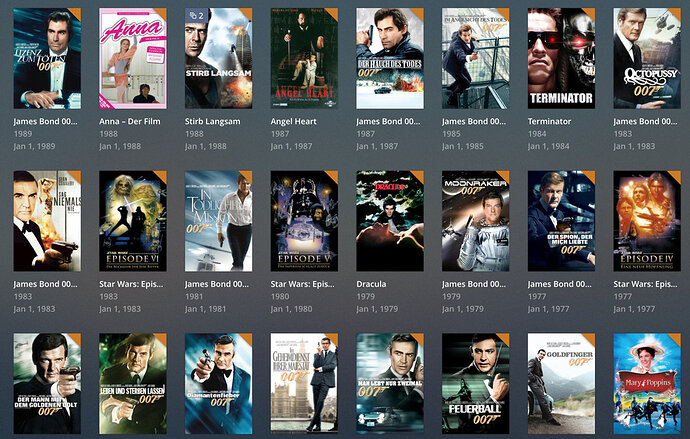Open the Feuerball poster
690x439 pixels.
[476, 384]
